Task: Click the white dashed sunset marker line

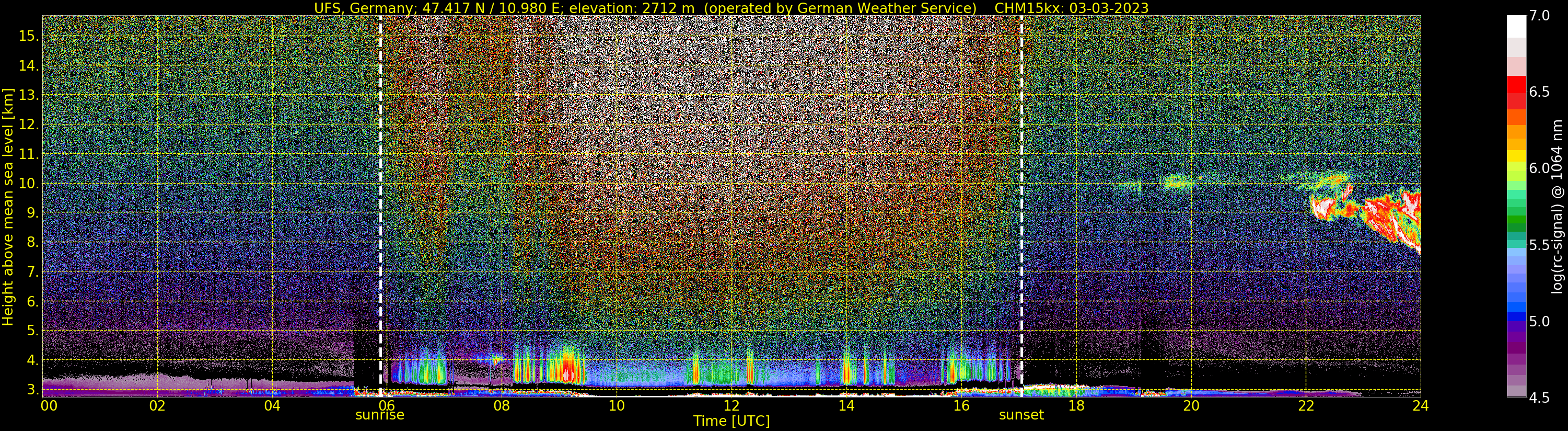Action: tap(1021, 206)
